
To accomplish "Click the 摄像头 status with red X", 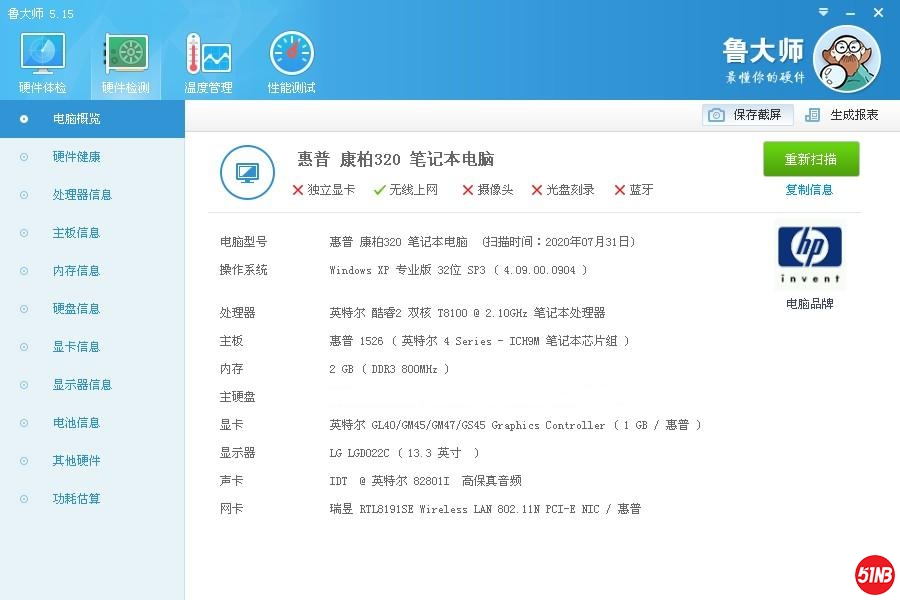I will [488, 189].
